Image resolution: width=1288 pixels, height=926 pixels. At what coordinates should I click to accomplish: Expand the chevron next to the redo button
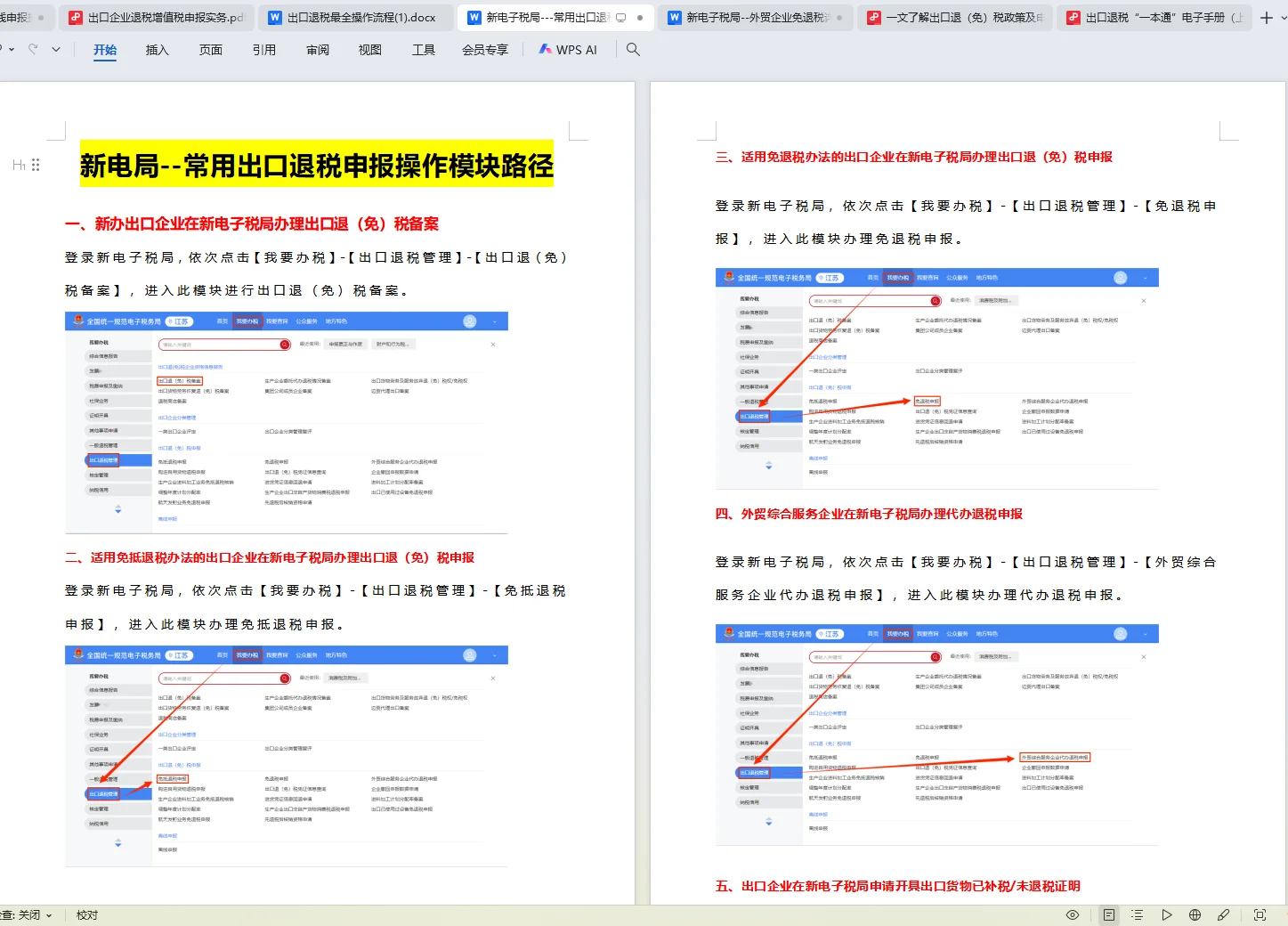55,50
